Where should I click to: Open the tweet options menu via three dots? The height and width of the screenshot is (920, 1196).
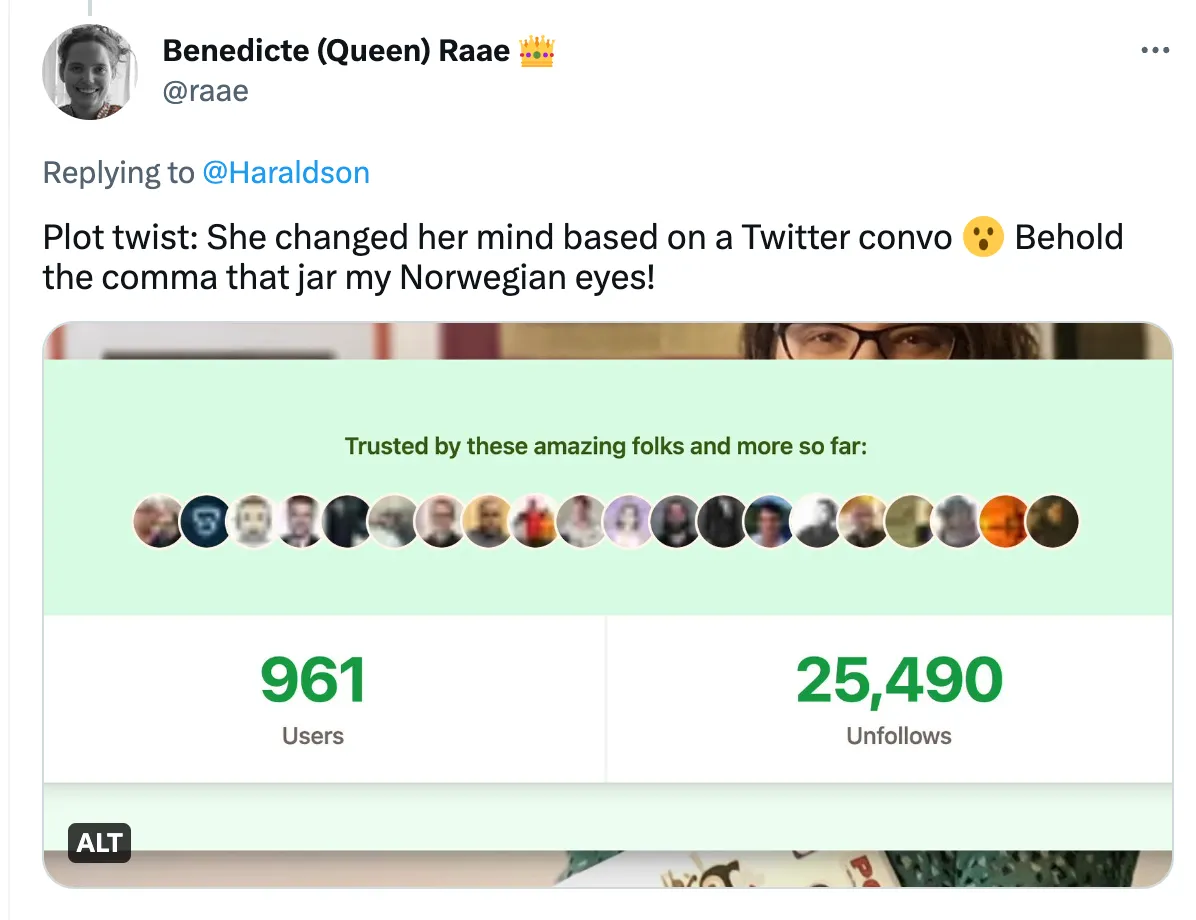click(1155, 49)
